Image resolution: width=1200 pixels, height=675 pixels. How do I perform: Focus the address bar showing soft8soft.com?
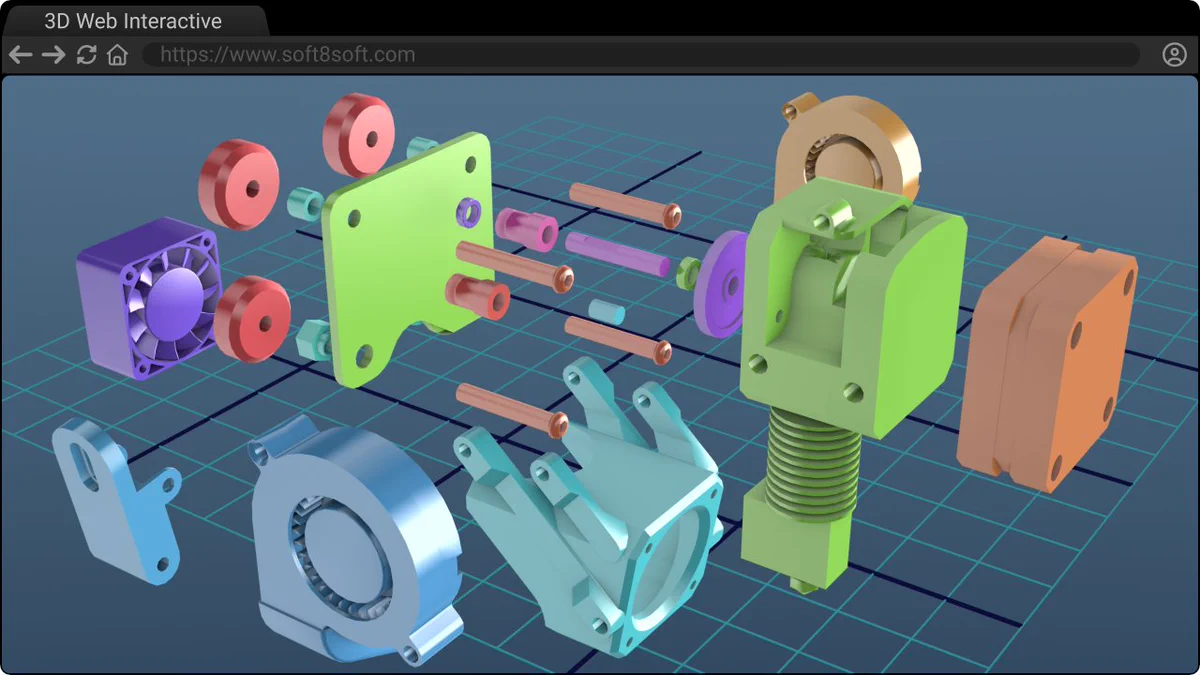click(x=640, y=55)
